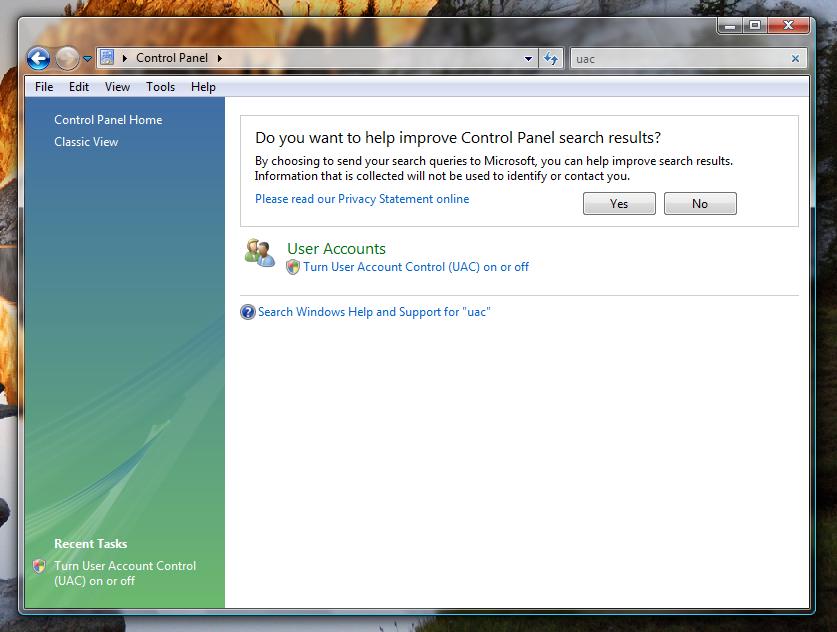Image resolution: width=837 pixels, height=632 pixels.
Task: Open the recent pages dropdown arrow
Action: (88, 59)
